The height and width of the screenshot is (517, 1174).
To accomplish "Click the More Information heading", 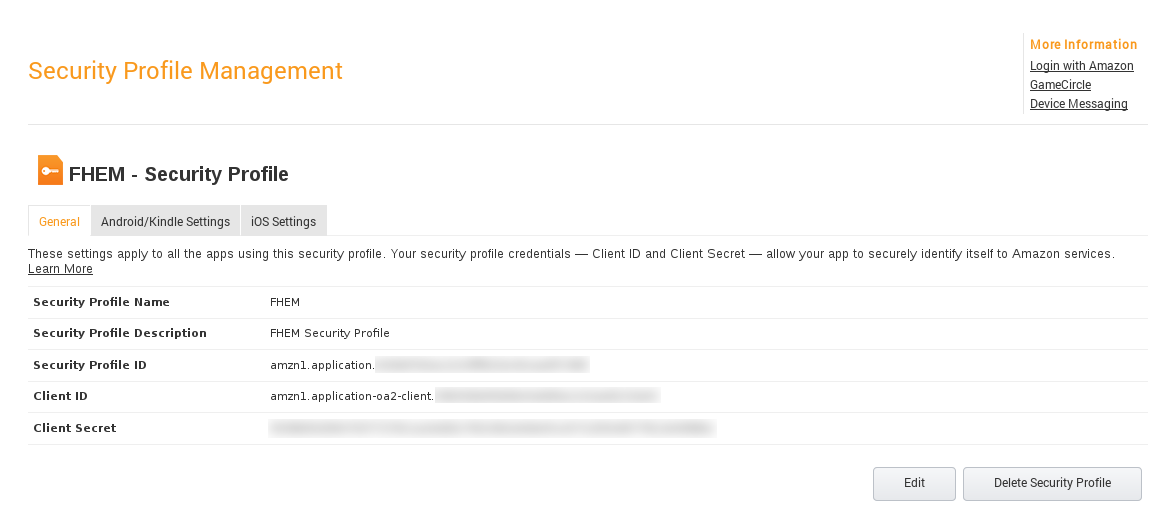I will [1083, 44].
